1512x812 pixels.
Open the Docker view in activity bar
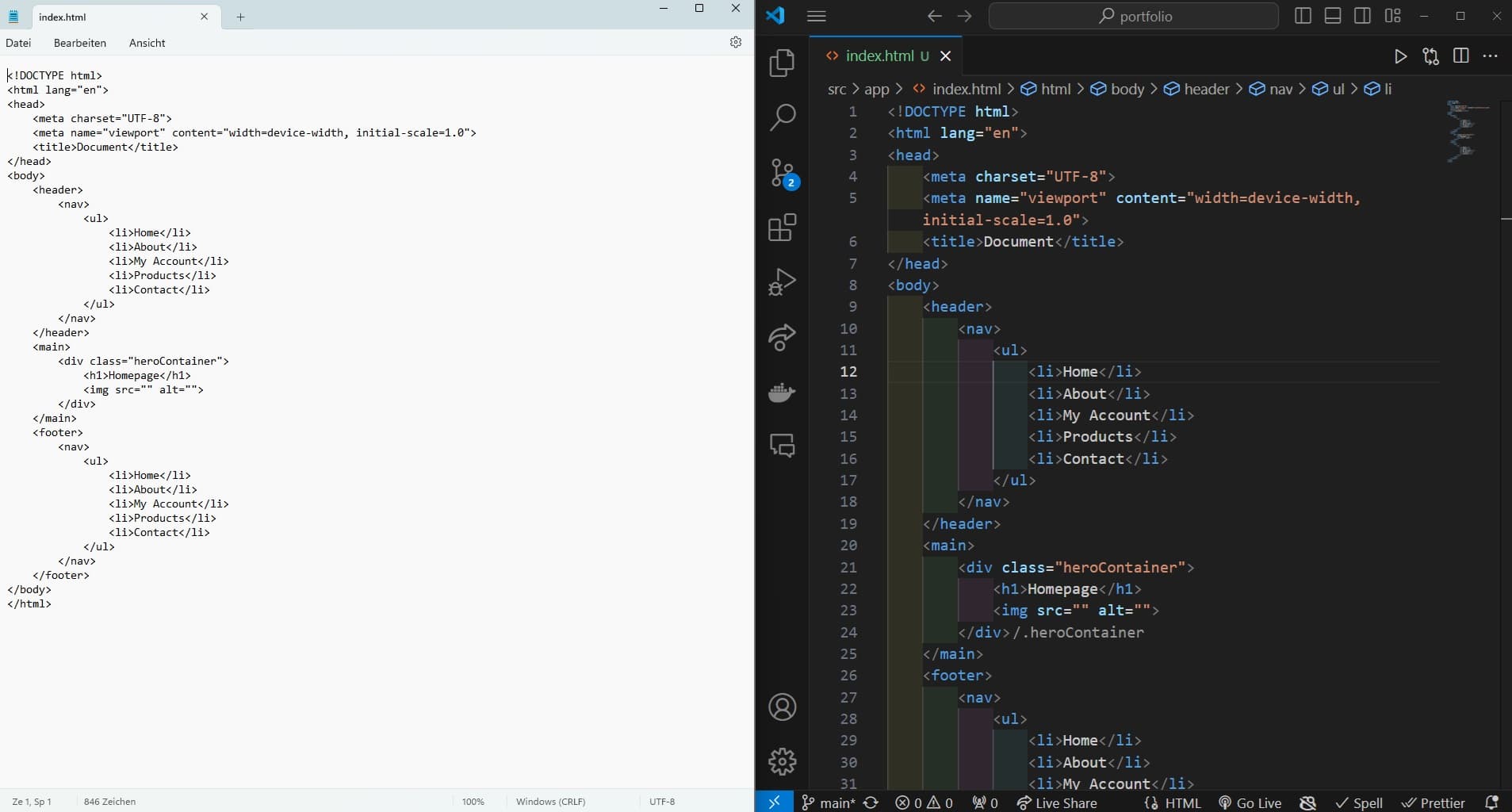tap(782, 392)
